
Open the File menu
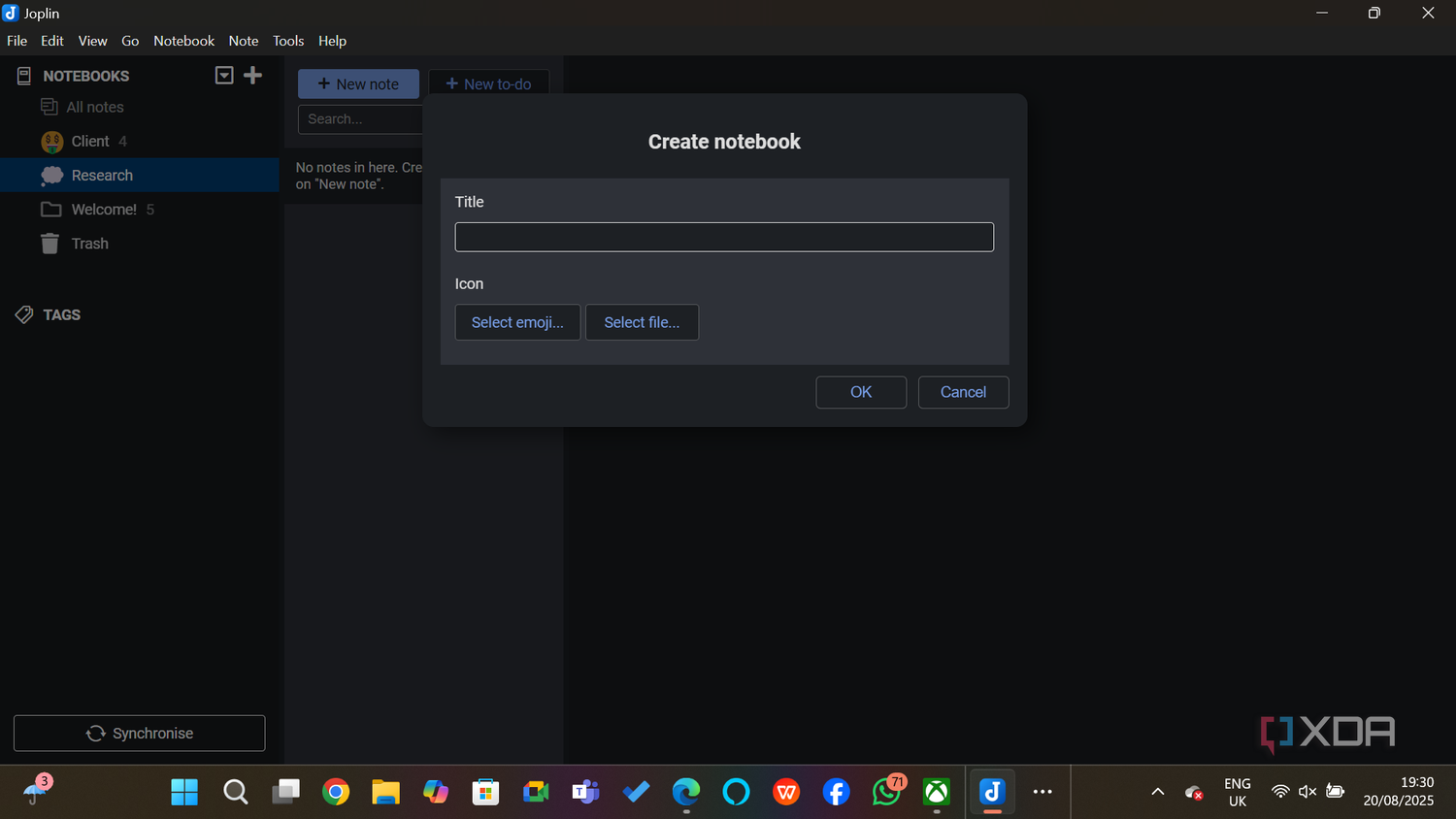(x=17, y=41)
